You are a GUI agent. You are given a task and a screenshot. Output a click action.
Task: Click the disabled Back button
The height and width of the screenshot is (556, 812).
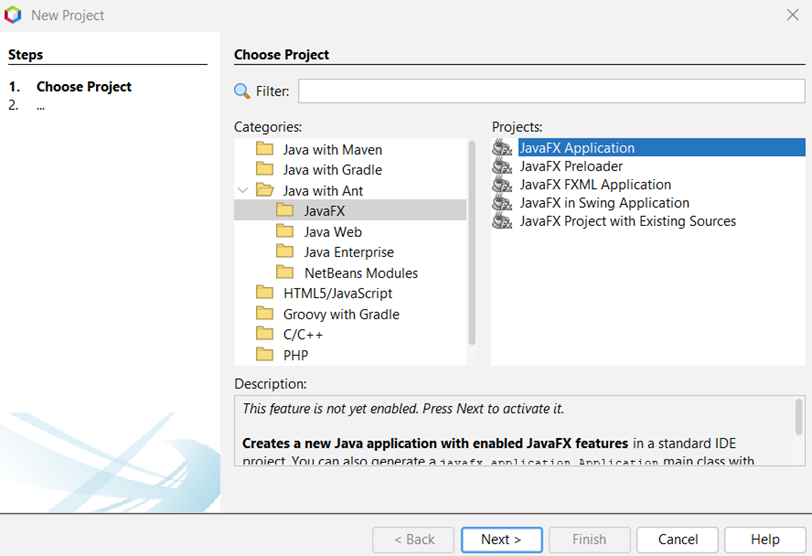[x=413, y=539]
